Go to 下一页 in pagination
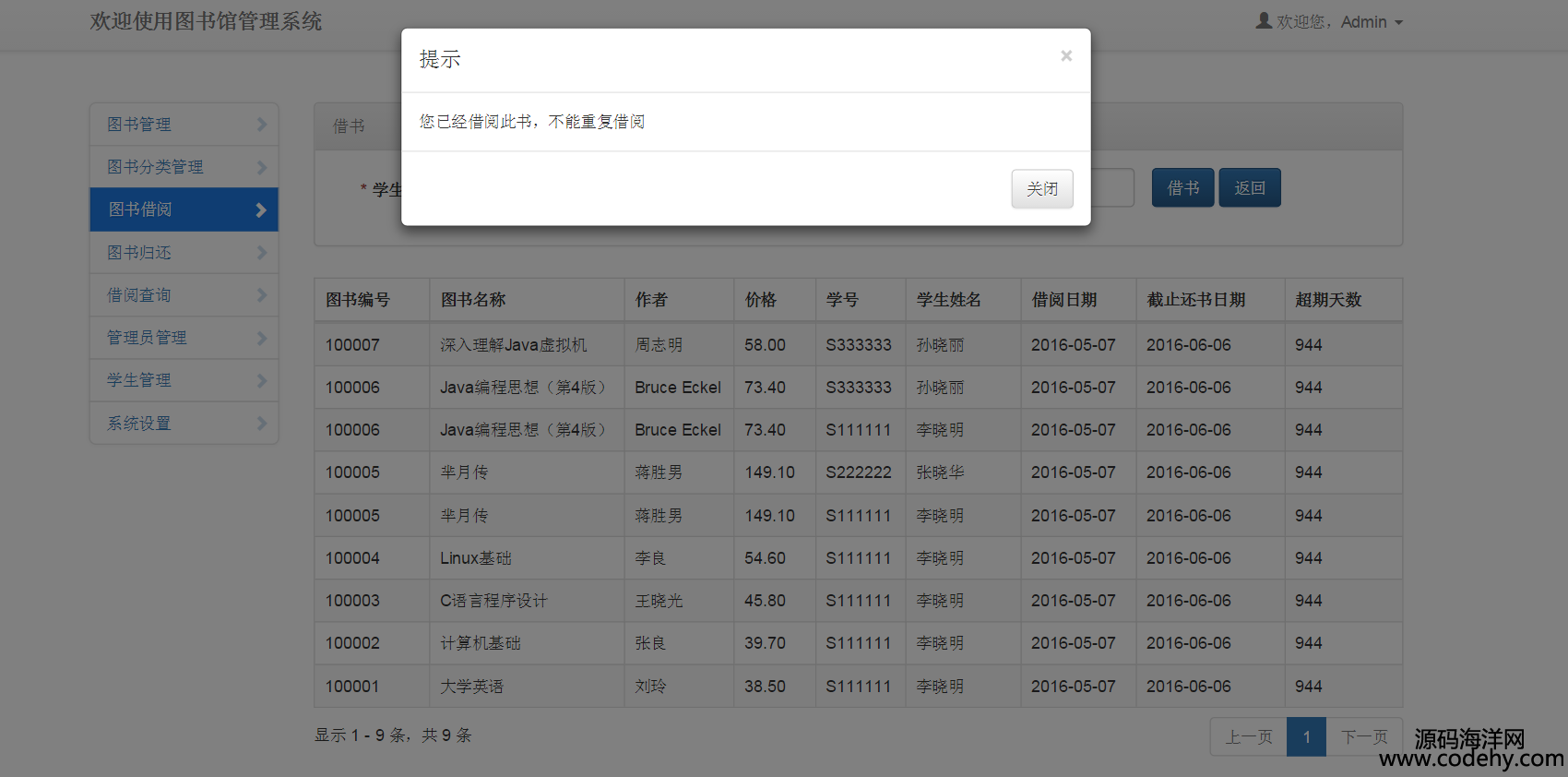The height and width of the screenshot is (777, 1568). click(x=1364, y=737)
